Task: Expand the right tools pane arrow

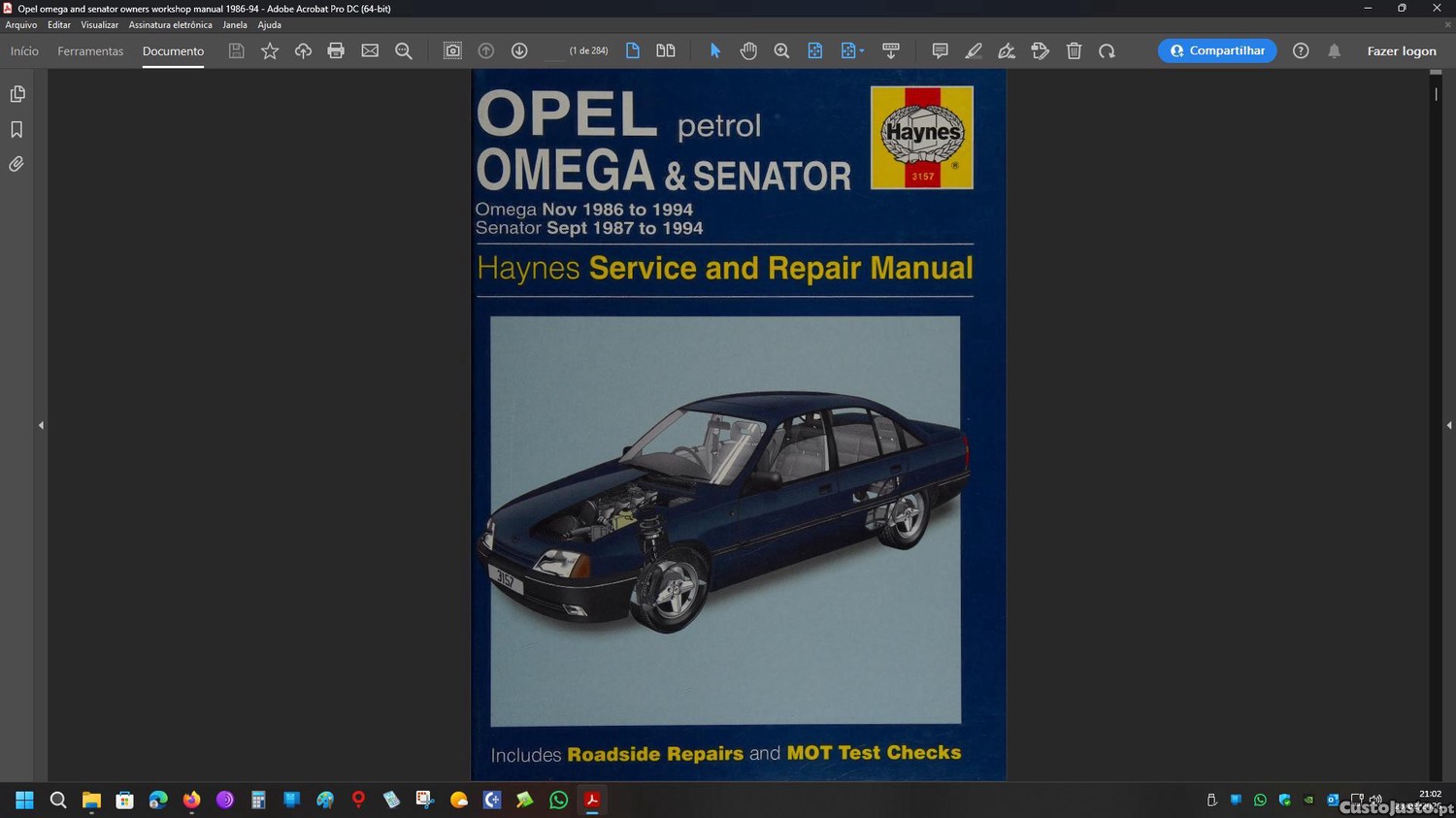Action: [1448, 425]
